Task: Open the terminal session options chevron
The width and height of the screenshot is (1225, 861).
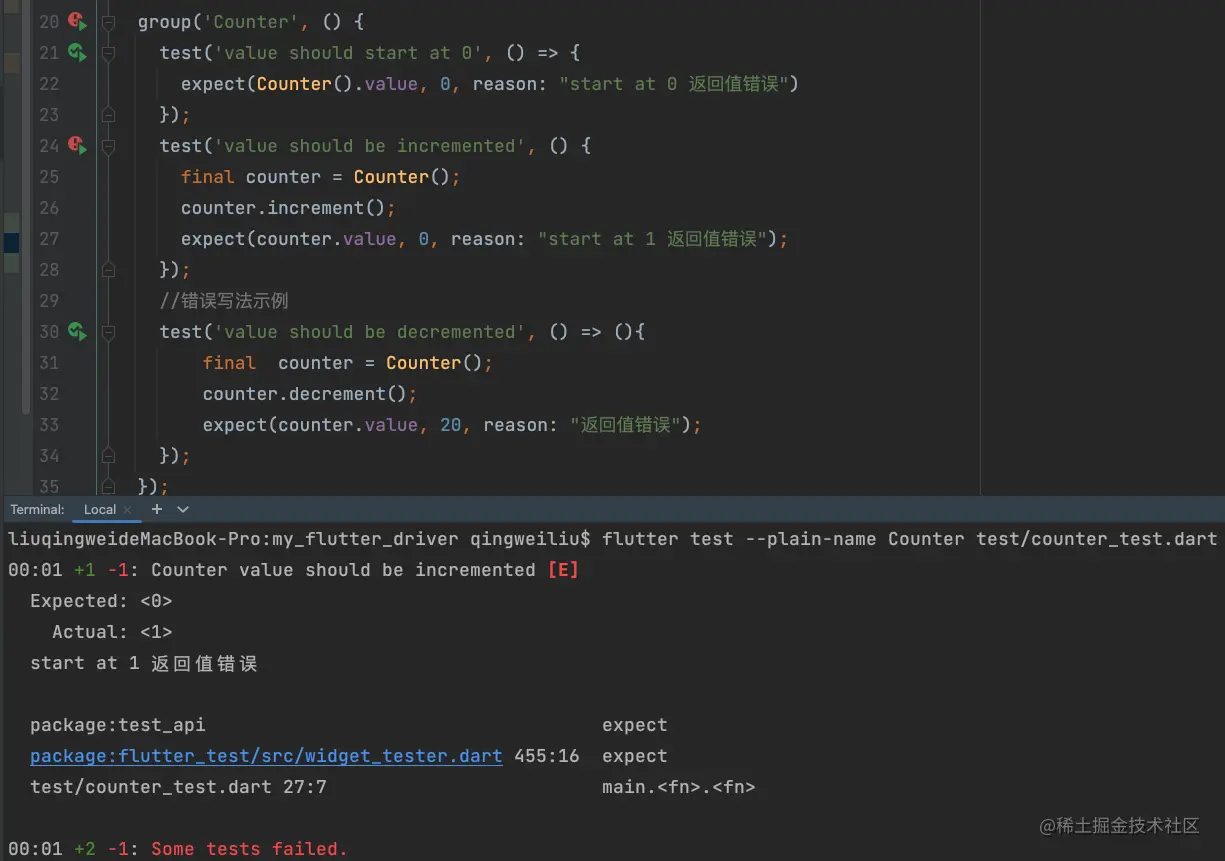Action: pyautogui.click(x=183, y=509)
